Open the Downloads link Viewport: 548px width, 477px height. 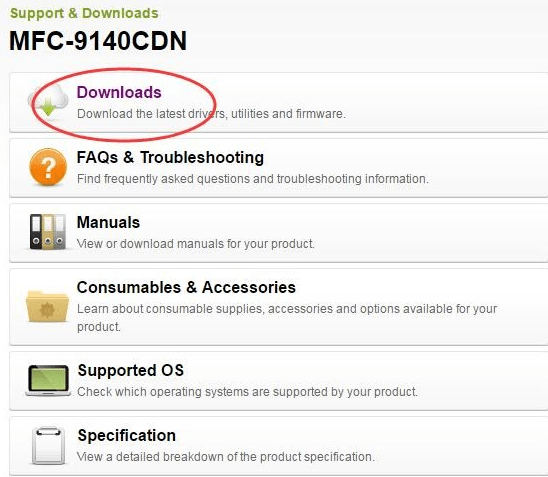pos(119,92)
